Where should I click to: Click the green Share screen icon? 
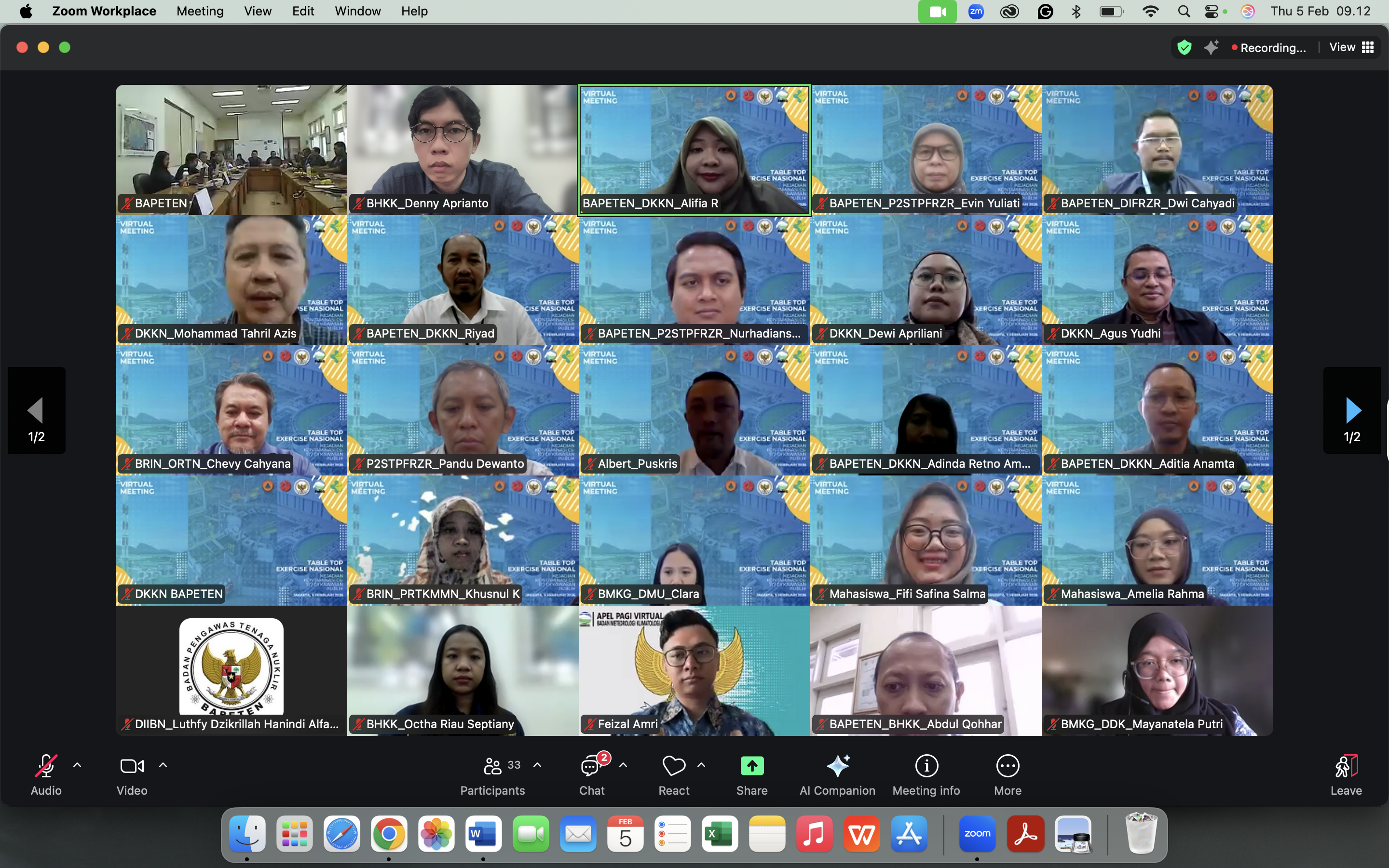tap(752, 766)
